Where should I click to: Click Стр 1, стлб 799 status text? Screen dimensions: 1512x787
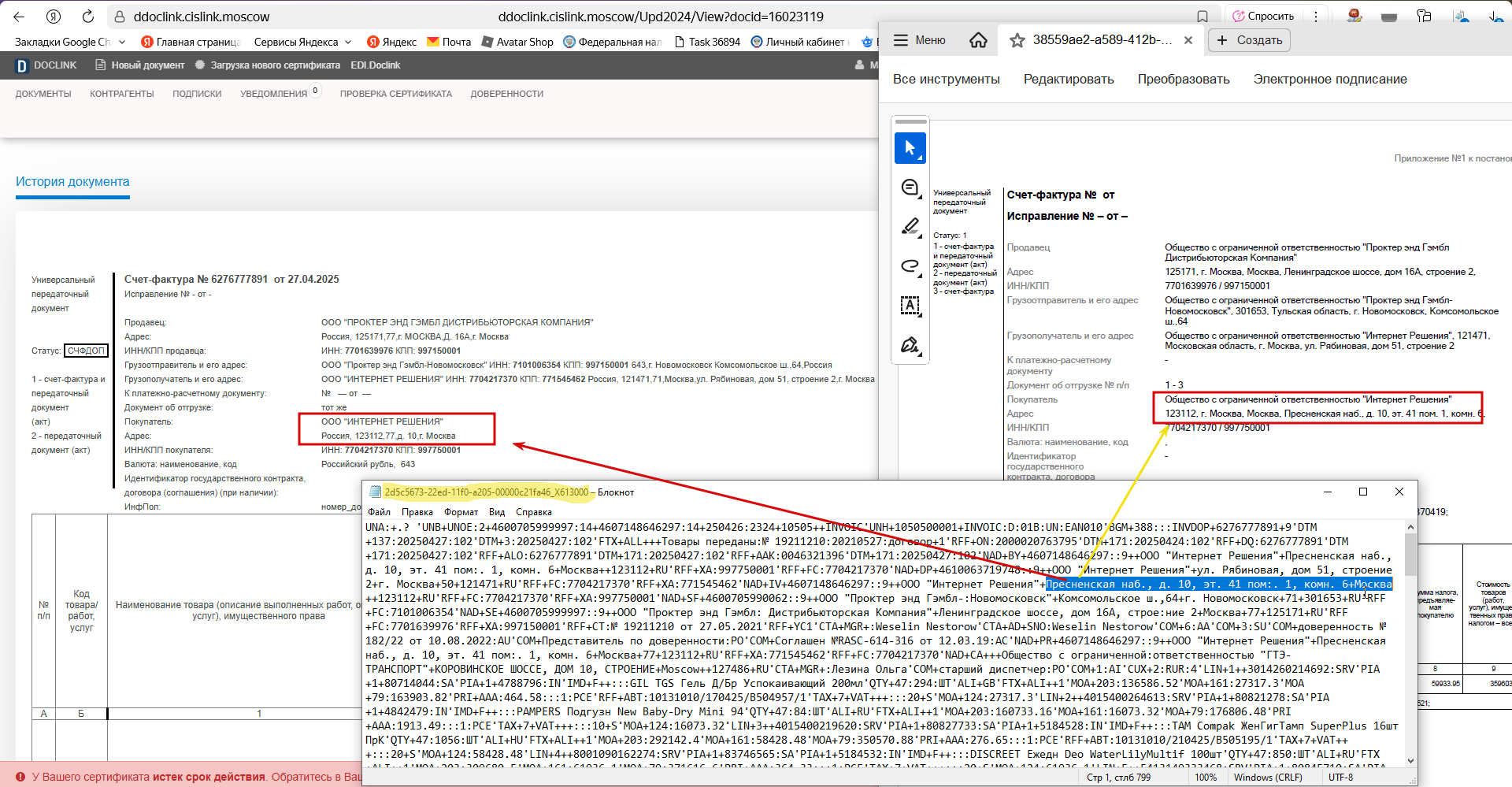coord(1118,778)
